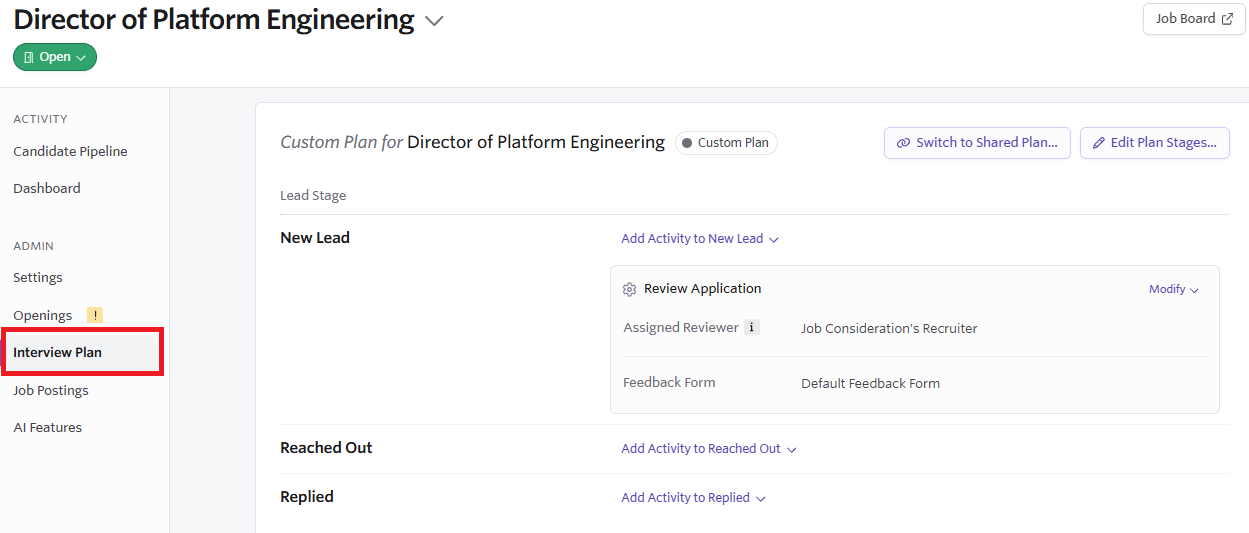Expand Add Activity to New Lead
1249x533 pixels.
[x=700, y=239]
